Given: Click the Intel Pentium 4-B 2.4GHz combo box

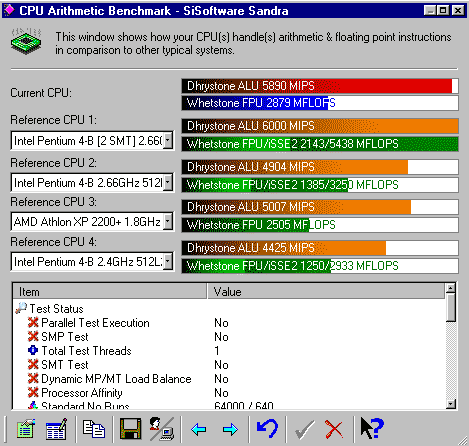Looking at the screenshot, I should click(x=92, y=261).
